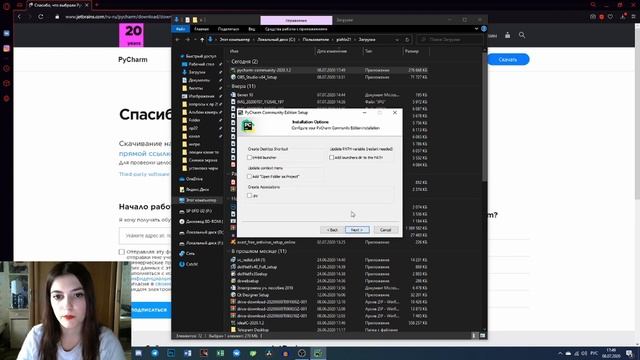Switch Explorer to large icons view
Image resolution: width=640 pixels, height=360 pixels.
pyautogui.click(x=482, y=336)
